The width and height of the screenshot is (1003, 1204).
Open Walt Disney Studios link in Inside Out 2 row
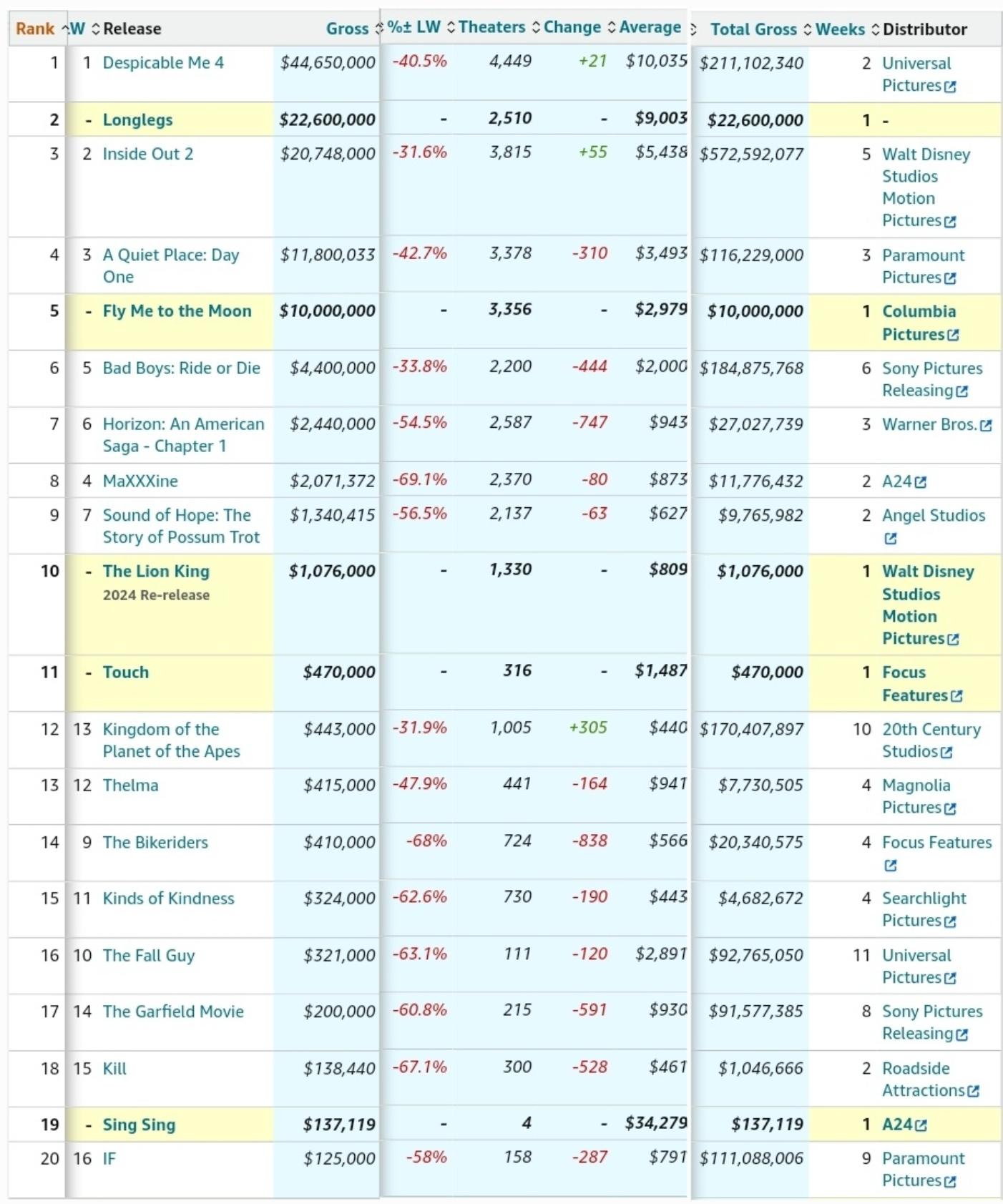926,187
